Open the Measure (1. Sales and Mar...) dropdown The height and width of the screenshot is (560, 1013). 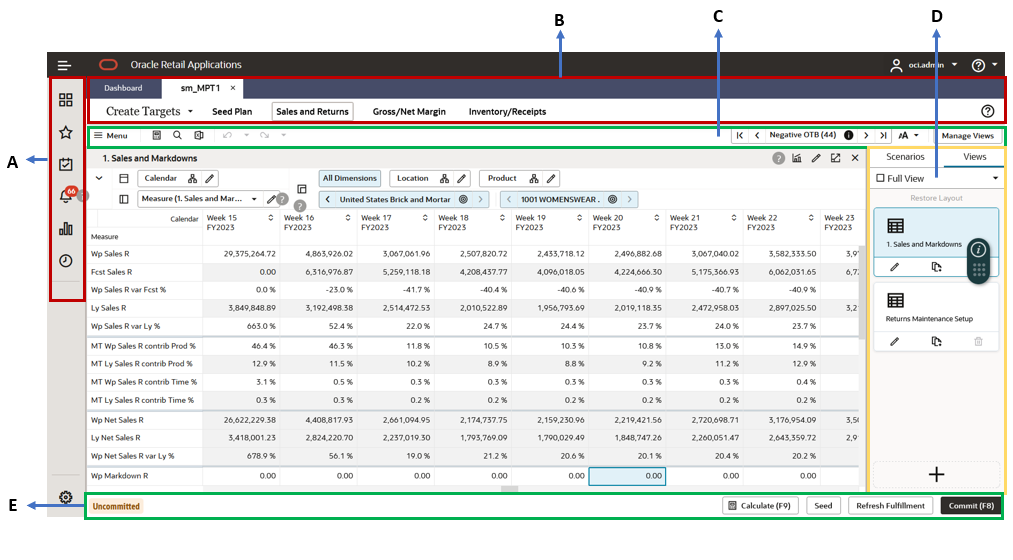(254, 199)
